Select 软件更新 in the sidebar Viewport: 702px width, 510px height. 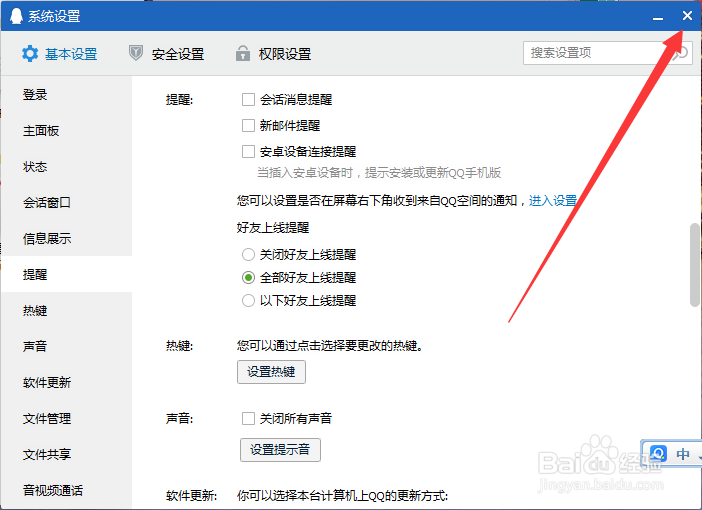coord(66,382)
